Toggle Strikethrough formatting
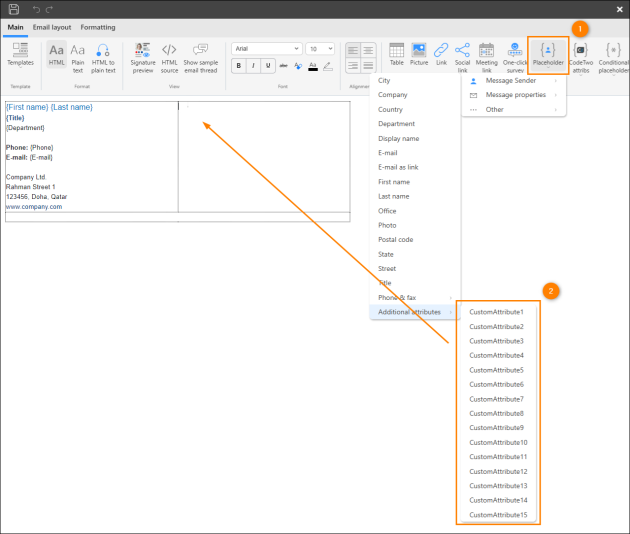 click(x=283, y=65)
